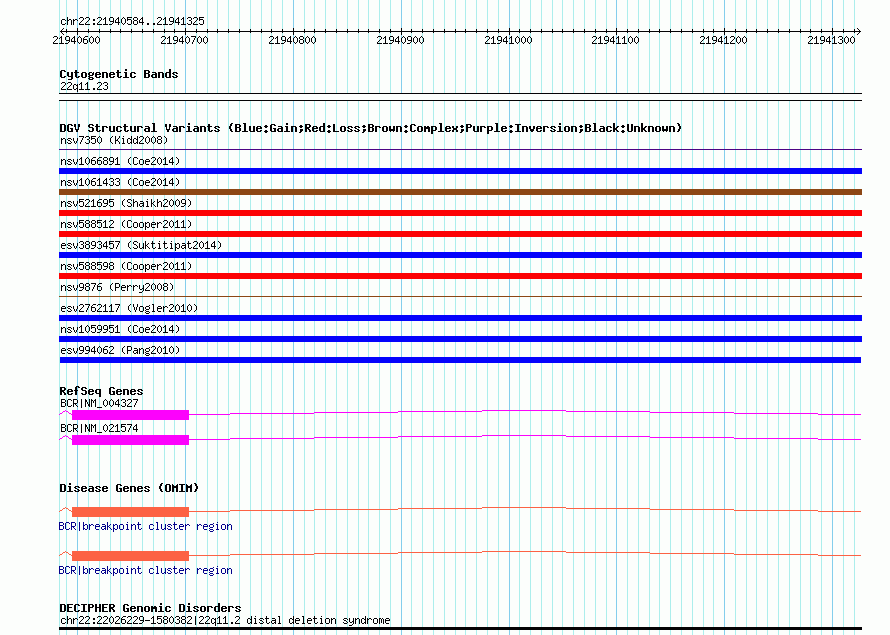The width and height of the screenshot is (890, 635).
Task: Click the nsv1059951 (Coe2014) label
Action: [120, 329]
